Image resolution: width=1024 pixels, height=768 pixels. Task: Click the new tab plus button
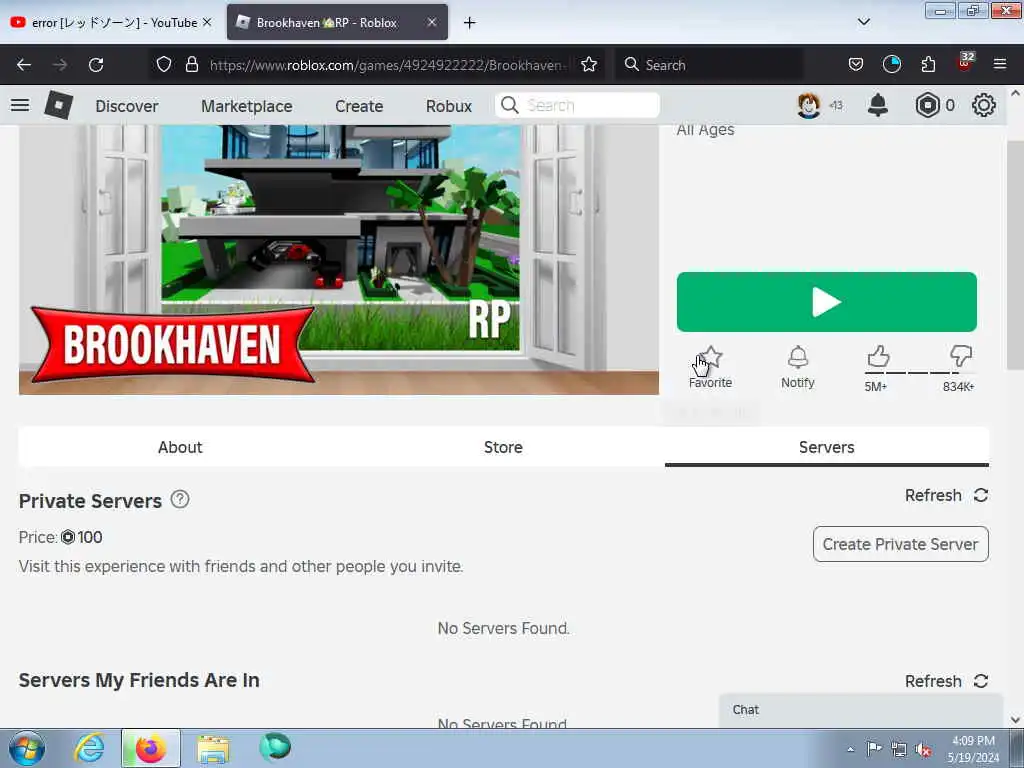(469, 23)
